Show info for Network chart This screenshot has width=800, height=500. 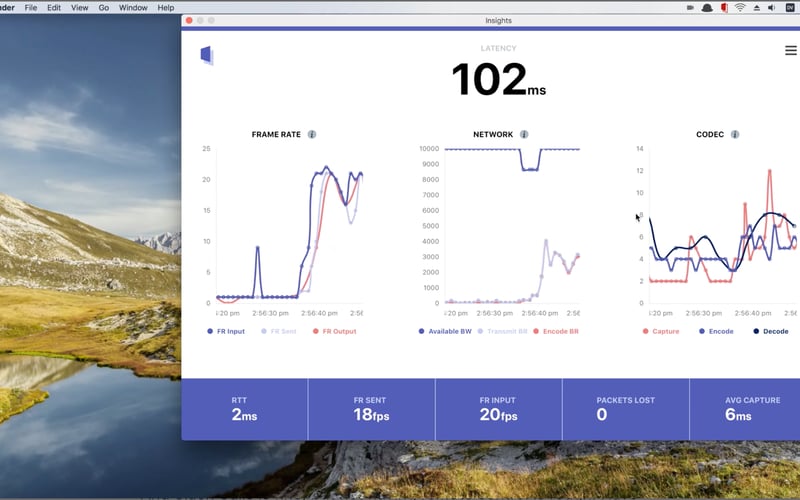pyautogui.click(x=524, y=134)
